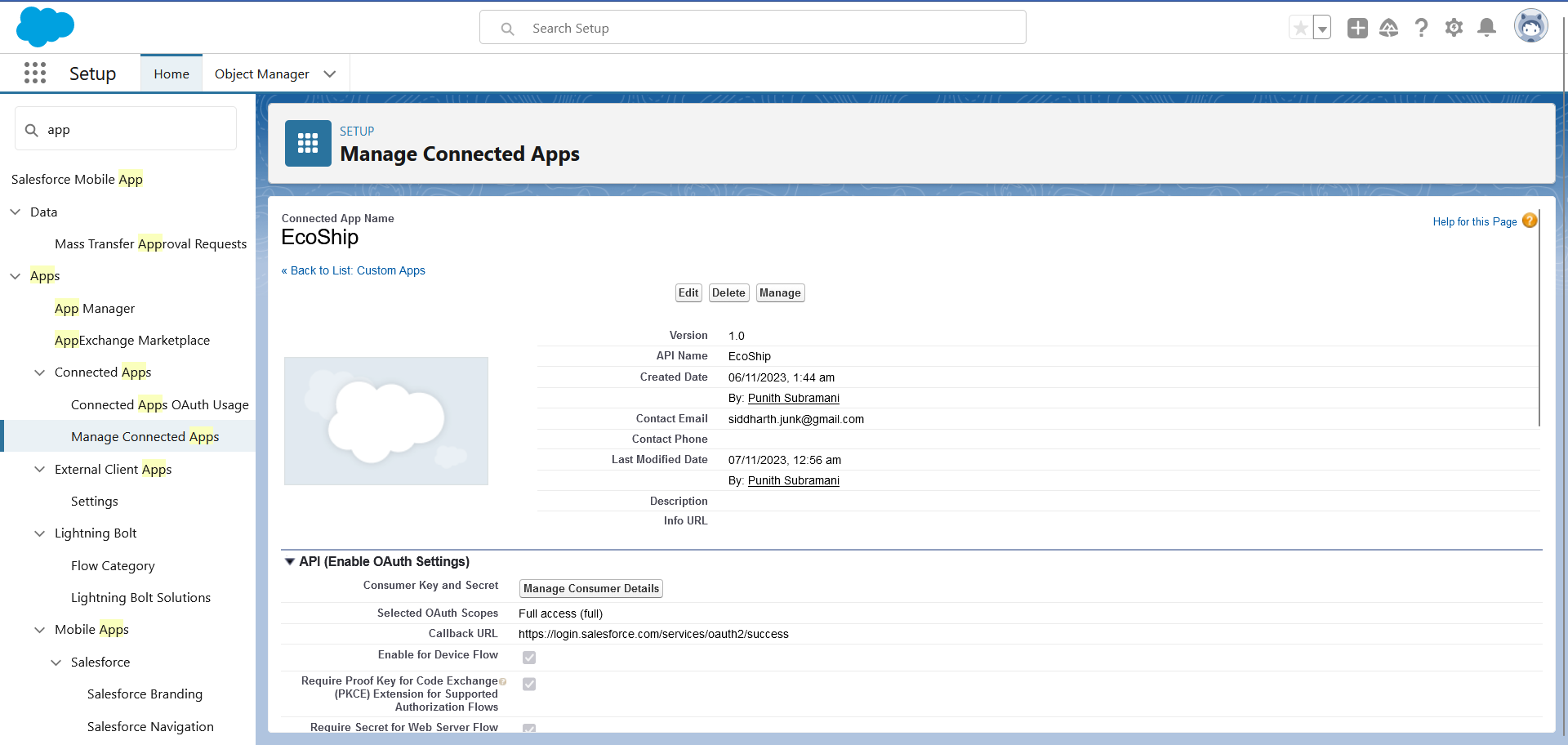
Task: Switch to the Home tab
Action: (171, 74)
